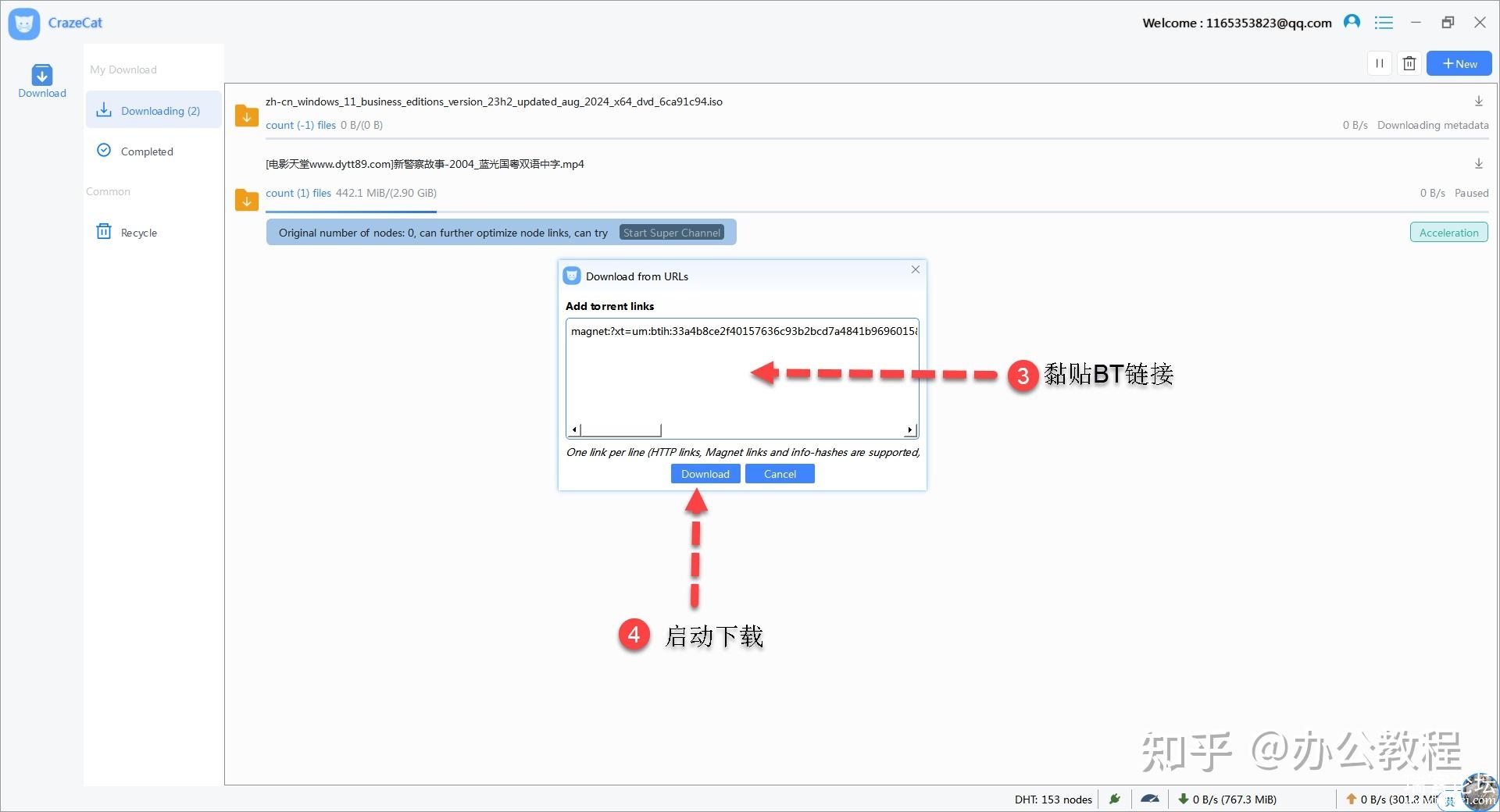This screenshot has height=812, width=1500.
Task: Delete selected task with trash icon
Action: [1409, 64]
